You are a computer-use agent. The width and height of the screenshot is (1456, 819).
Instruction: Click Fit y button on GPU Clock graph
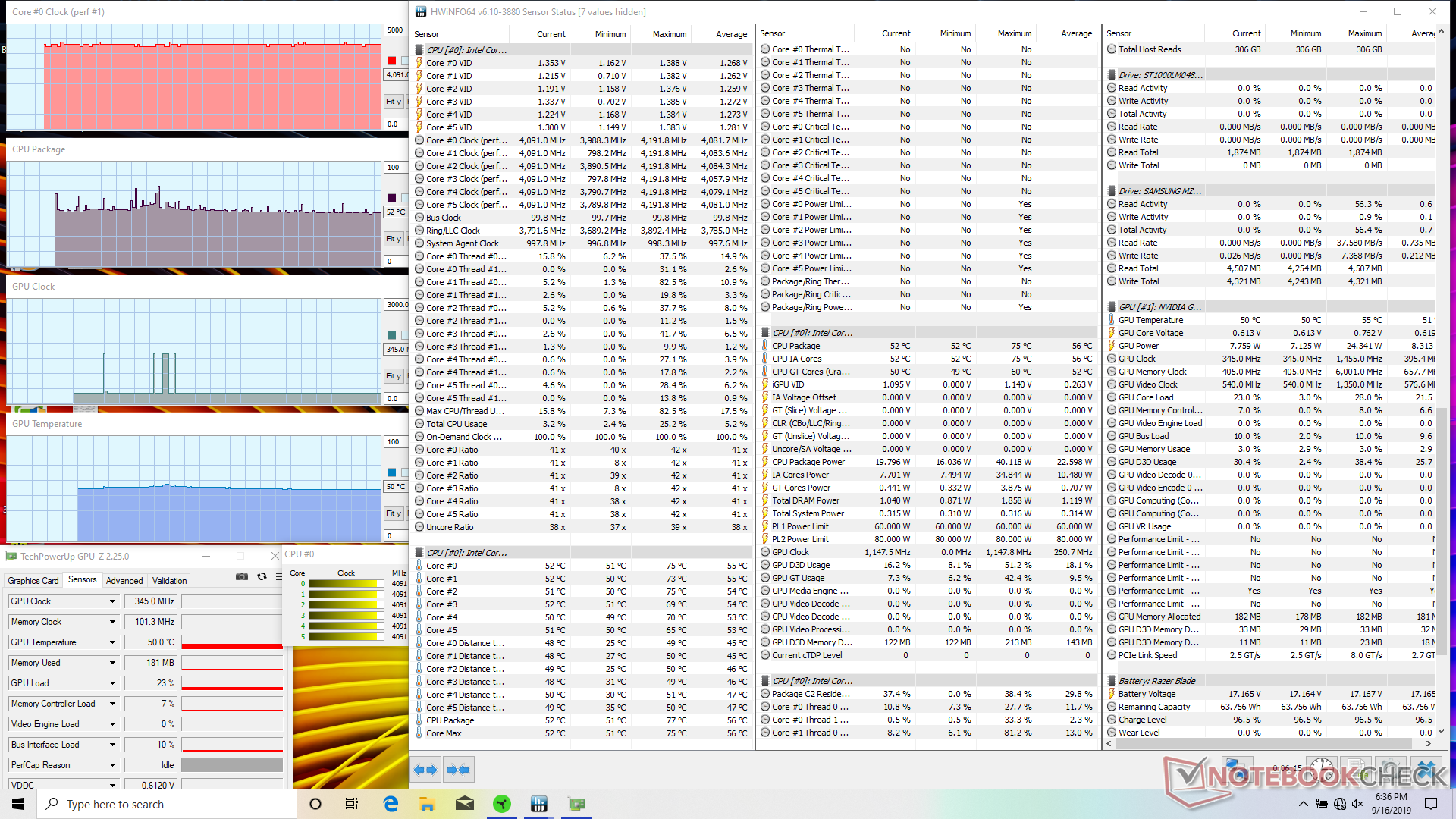click(393, 376)
